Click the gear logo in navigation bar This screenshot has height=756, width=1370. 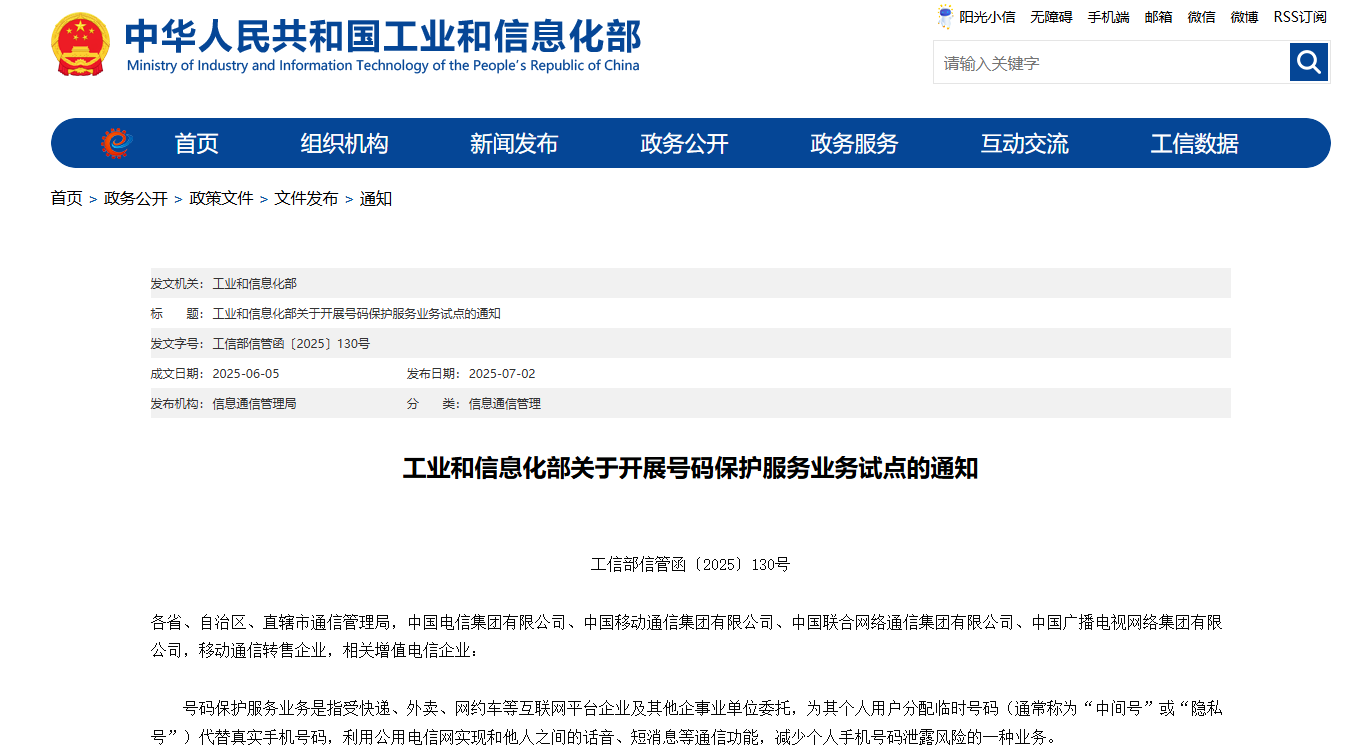[x=117, y=144]
